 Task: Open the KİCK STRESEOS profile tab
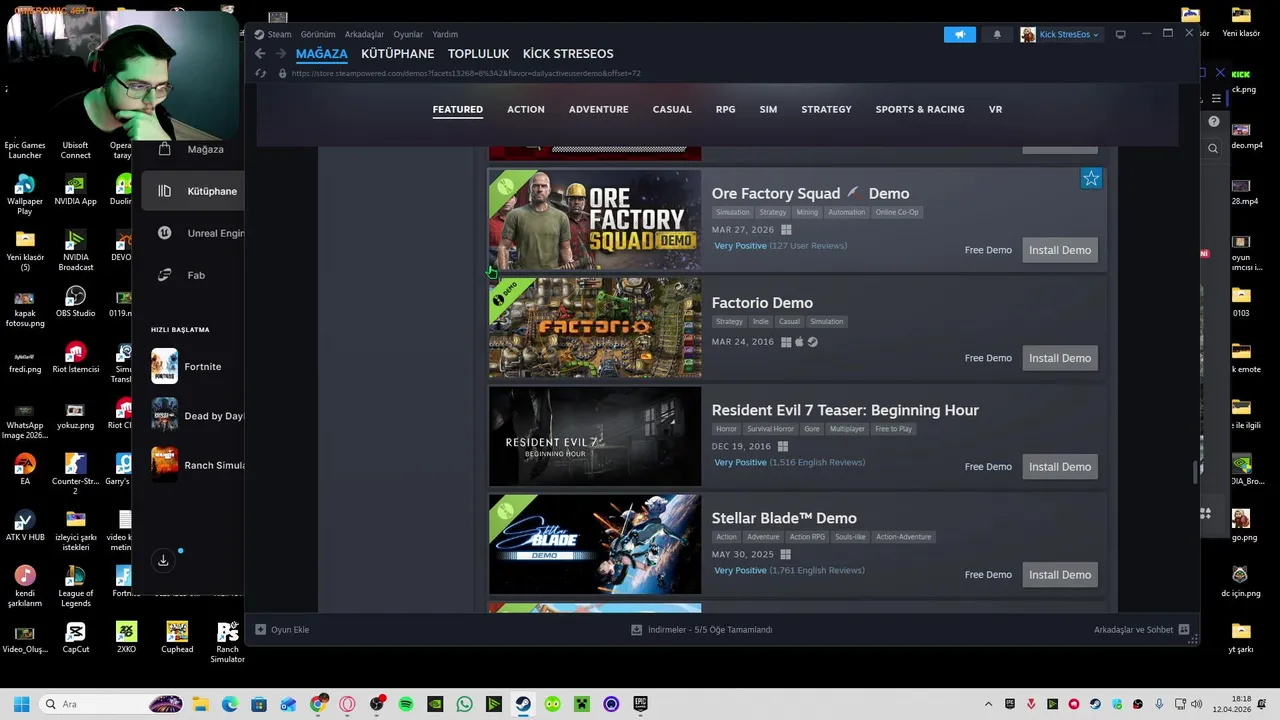[568, 54]
